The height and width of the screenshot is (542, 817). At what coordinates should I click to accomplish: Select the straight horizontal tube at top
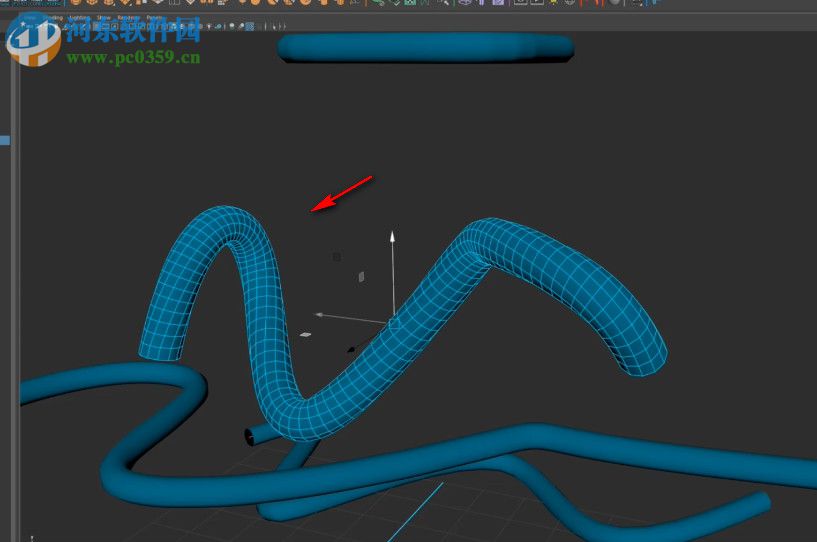pyautogui.click(x=426, y=48)
